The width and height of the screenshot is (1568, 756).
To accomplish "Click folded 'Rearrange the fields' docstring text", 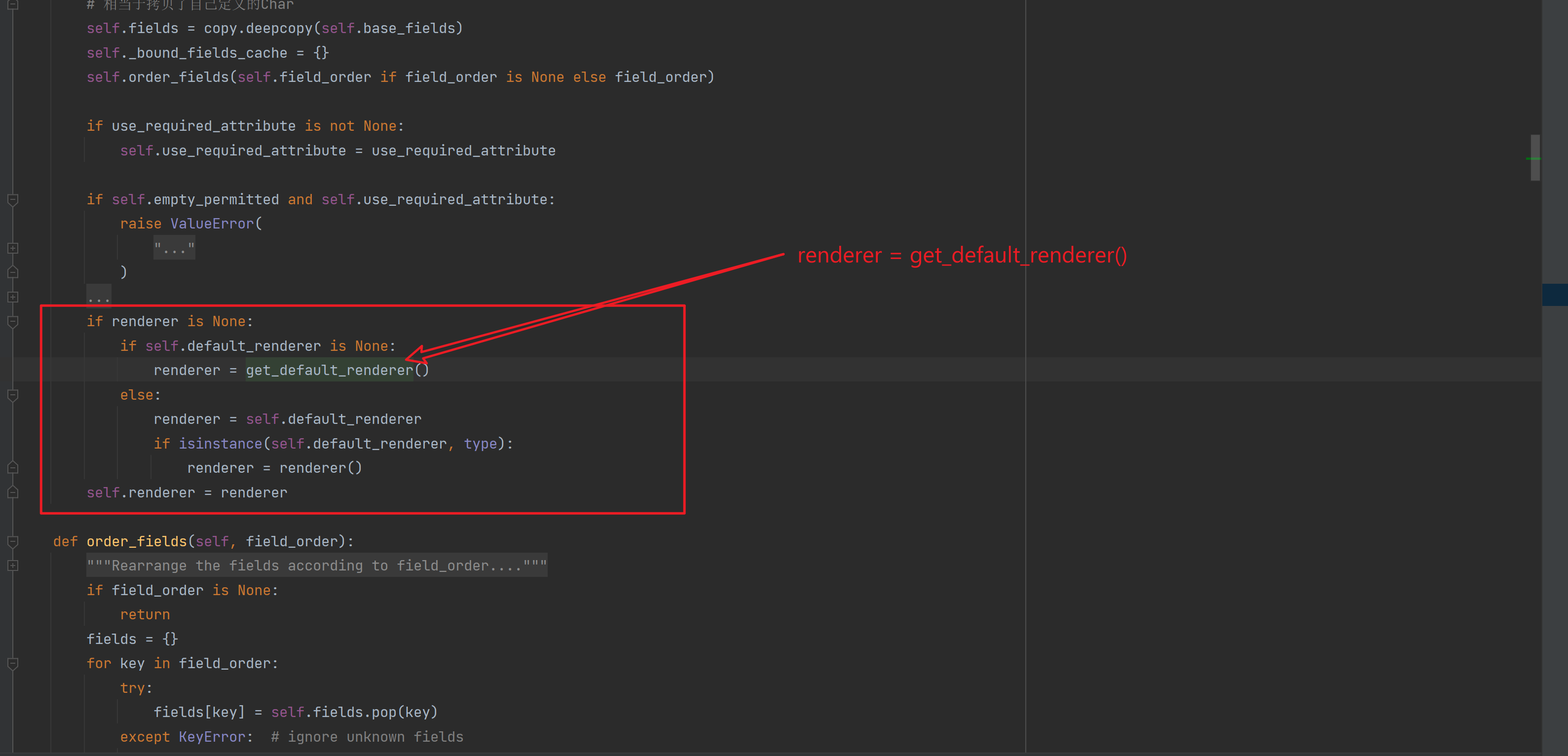I will tap(317, 566).
